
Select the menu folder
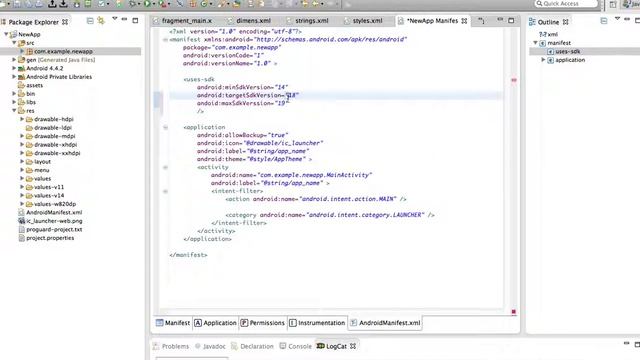click(x=42, y=170)
